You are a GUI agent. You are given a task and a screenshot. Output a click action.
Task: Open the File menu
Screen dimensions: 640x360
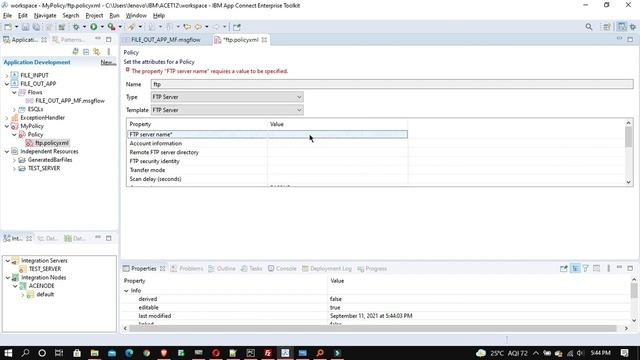click(7, 16)
